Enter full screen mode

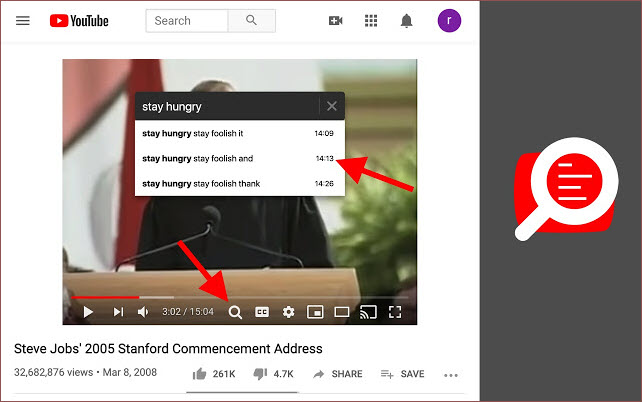pos(395,312)
